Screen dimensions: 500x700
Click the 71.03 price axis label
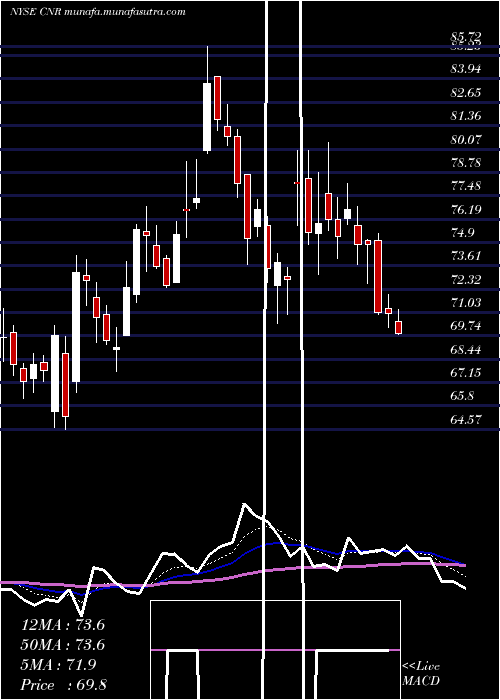(x=466, y=303)
